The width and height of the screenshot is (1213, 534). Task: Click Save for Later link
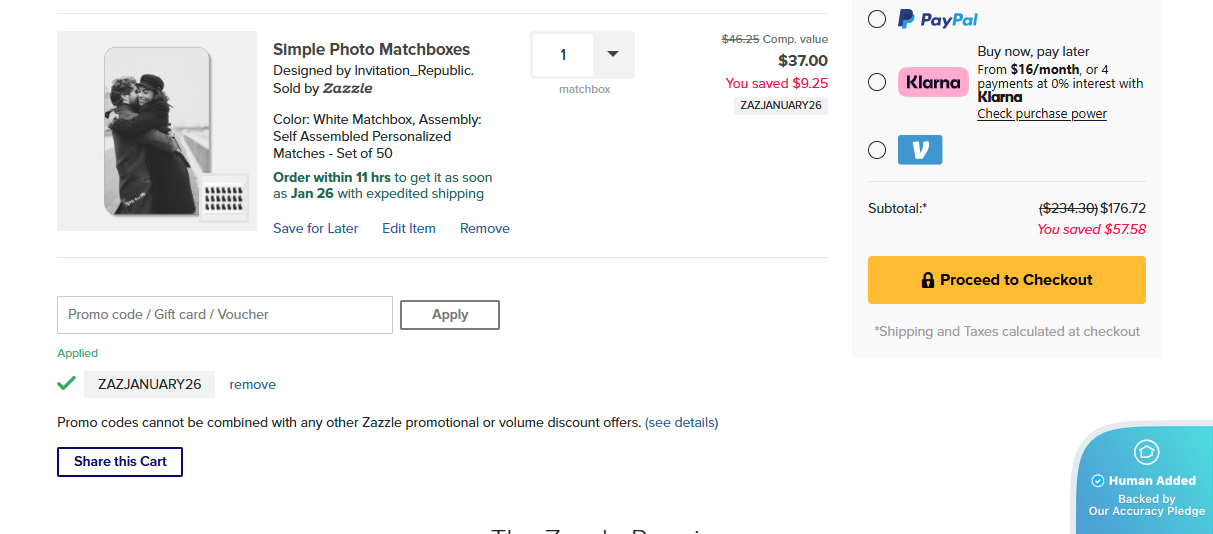pos(315,228)
